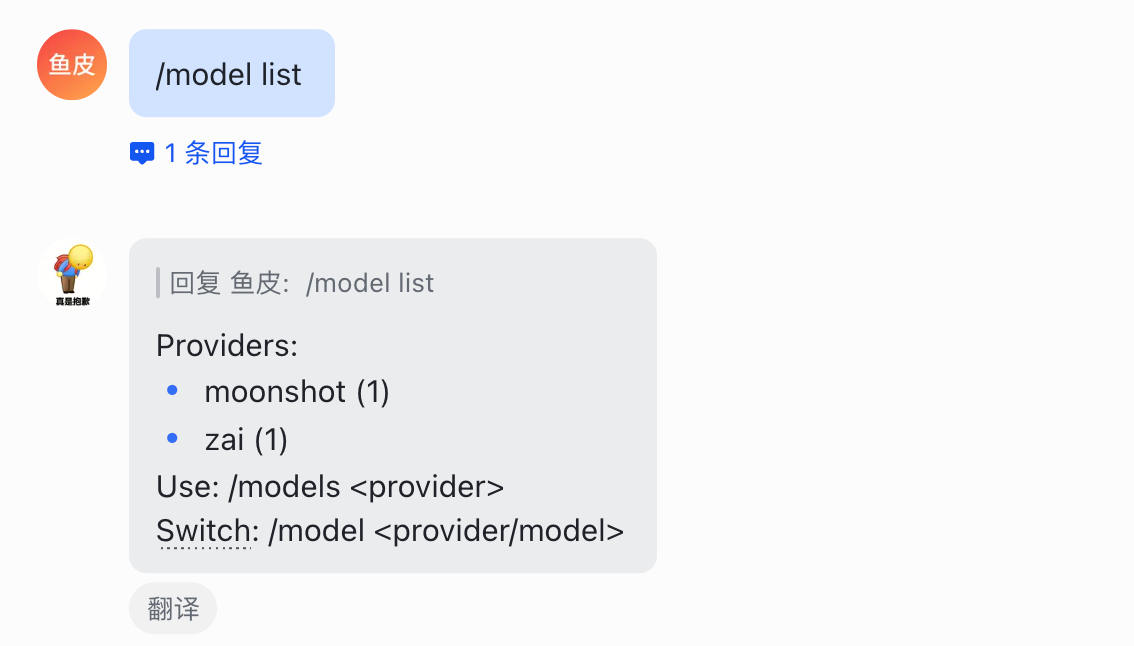The height and width of the screenshot is (646, 1134).
Task: Click the gray quote bar in reply
Action: pyautogui.click(x=158, y=283)
